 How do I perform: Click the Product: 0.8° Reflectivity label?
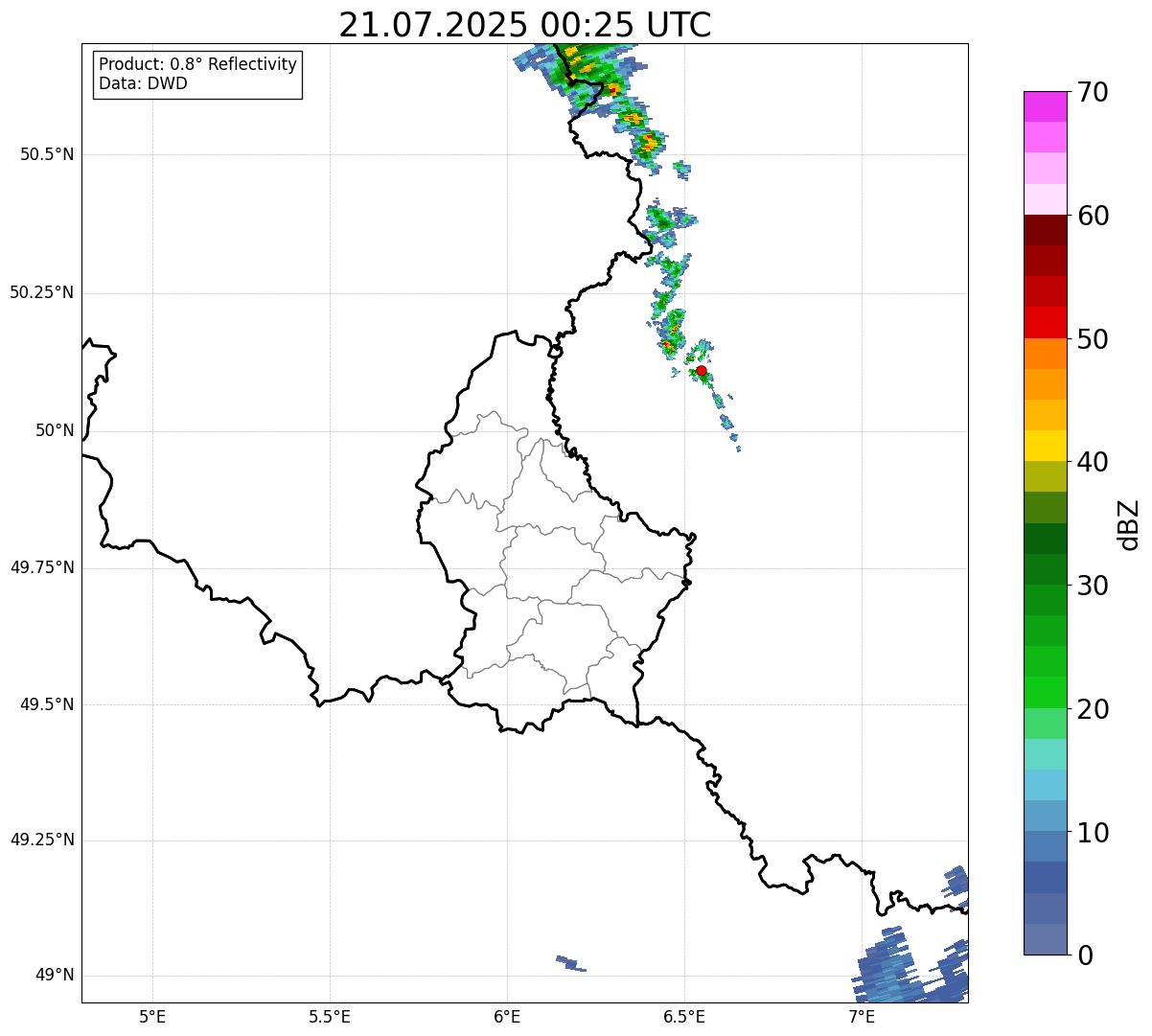(198, 64)
